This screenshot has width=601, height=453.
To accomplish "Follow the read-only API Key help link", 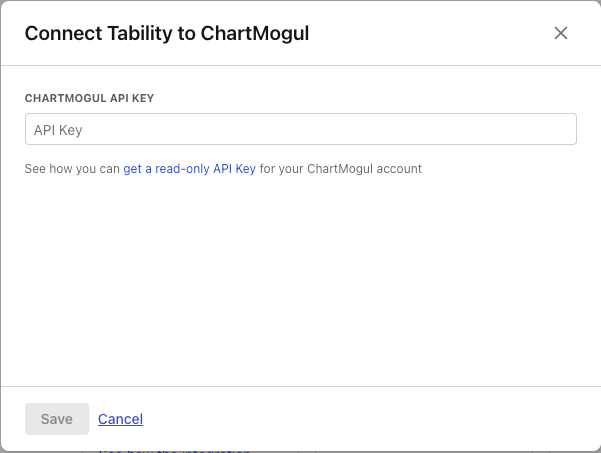I will coord(189,169).
